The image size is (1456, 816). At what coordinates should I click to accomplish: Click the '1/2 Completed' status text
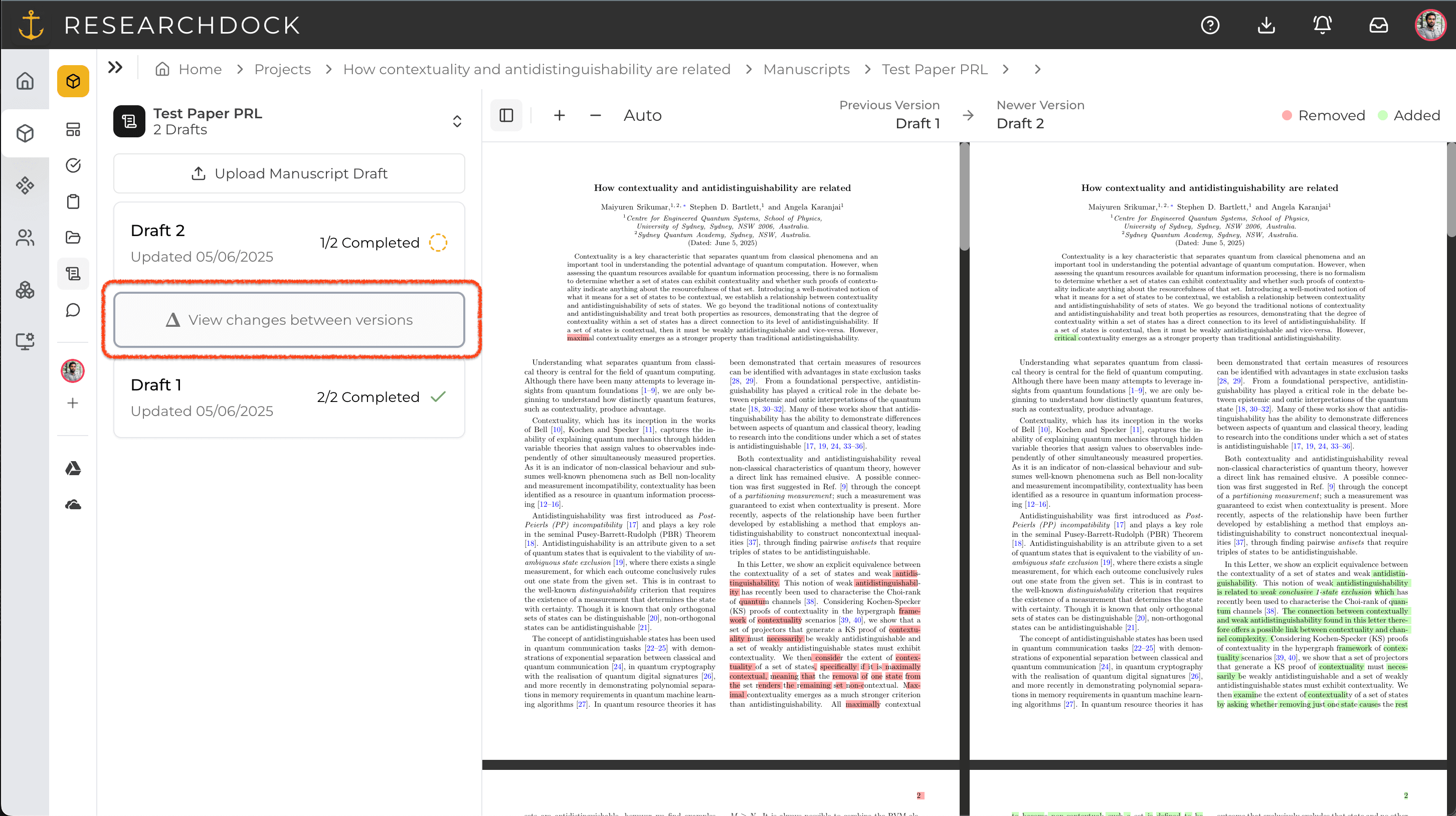370,243
